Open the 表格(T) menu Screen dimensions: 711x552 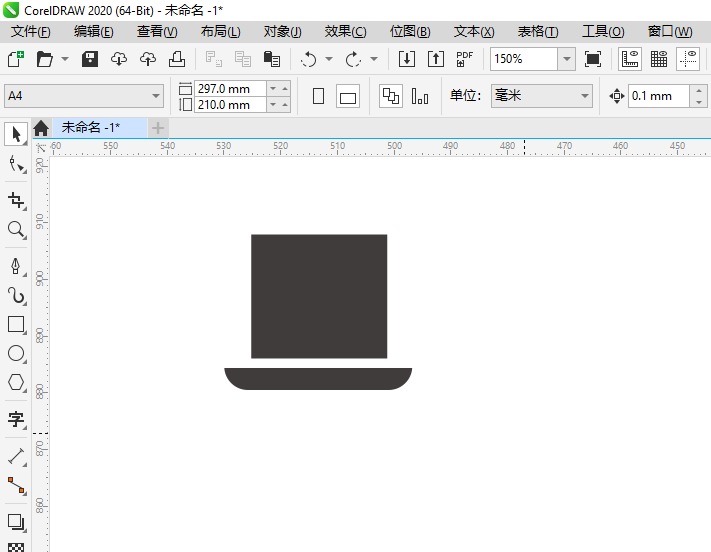538,32
